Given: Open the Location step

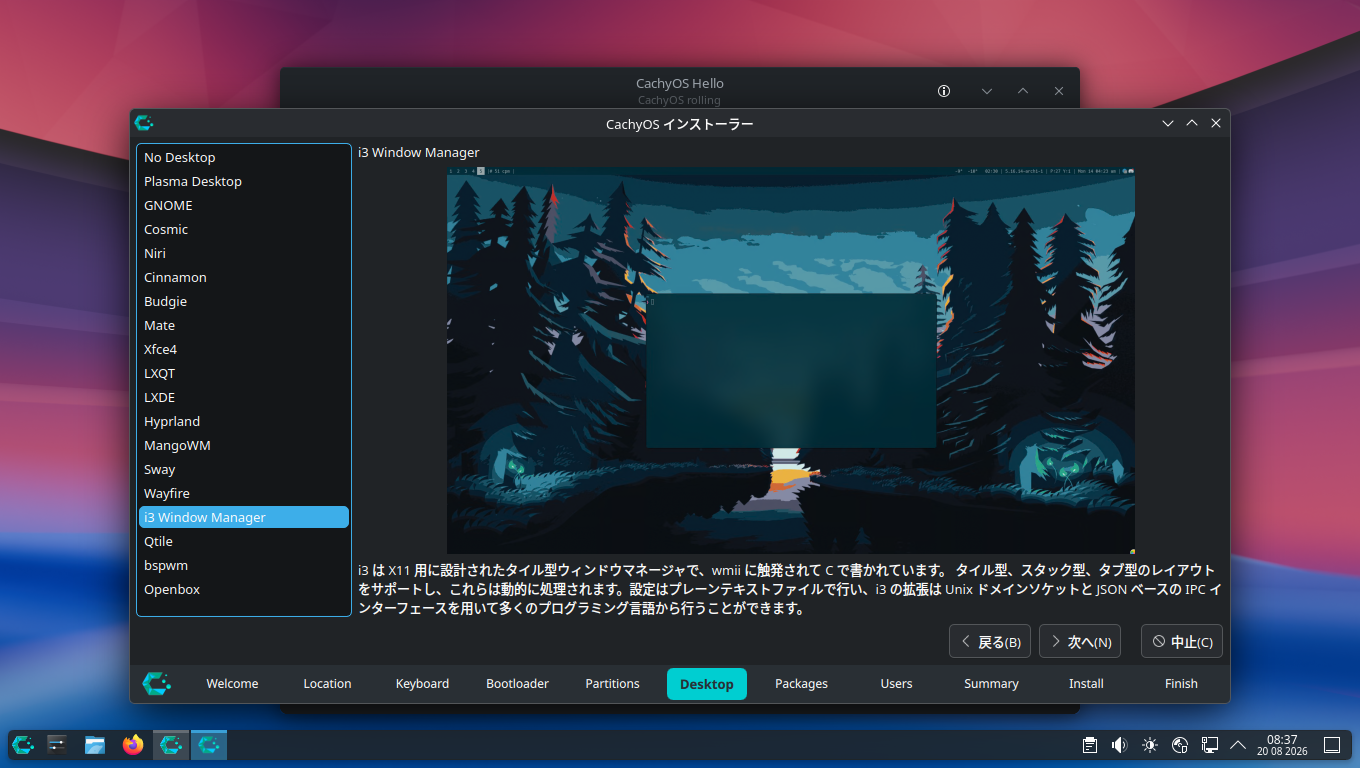Looking at the screenshot, I should pos(327,684).
